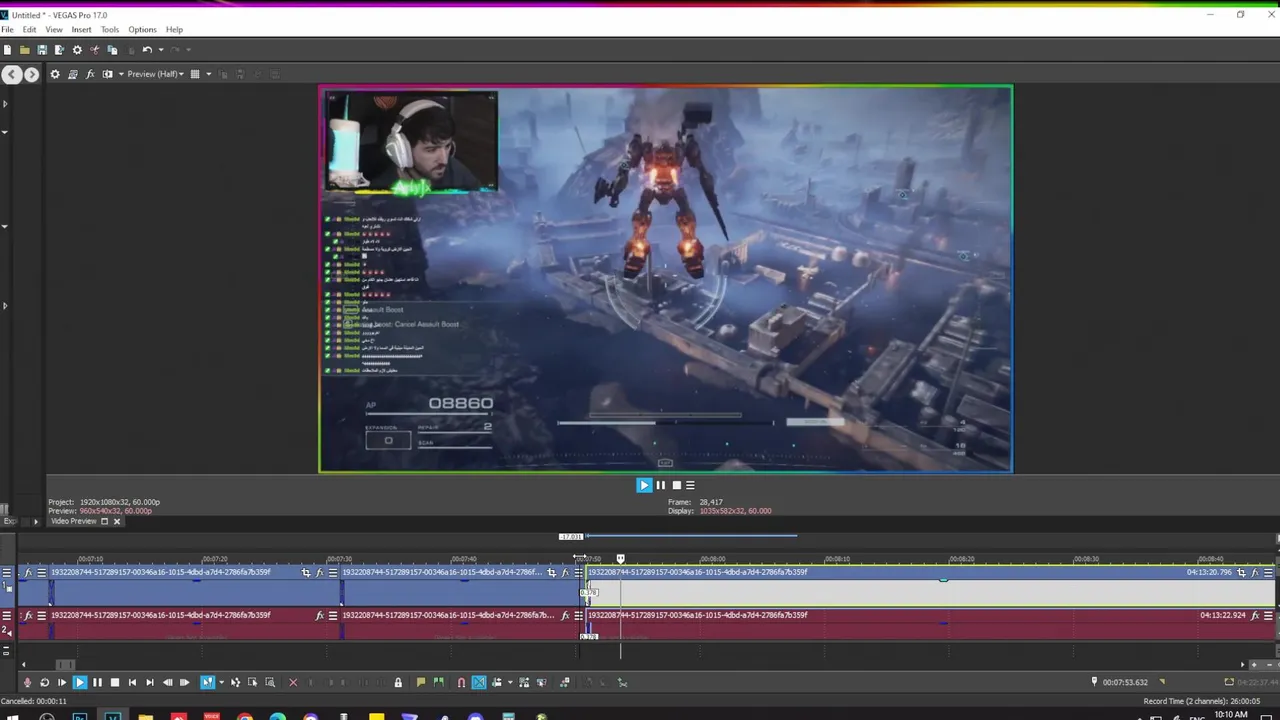
Task: Click the Record microphone icon in transport
Action: [27, 682]
